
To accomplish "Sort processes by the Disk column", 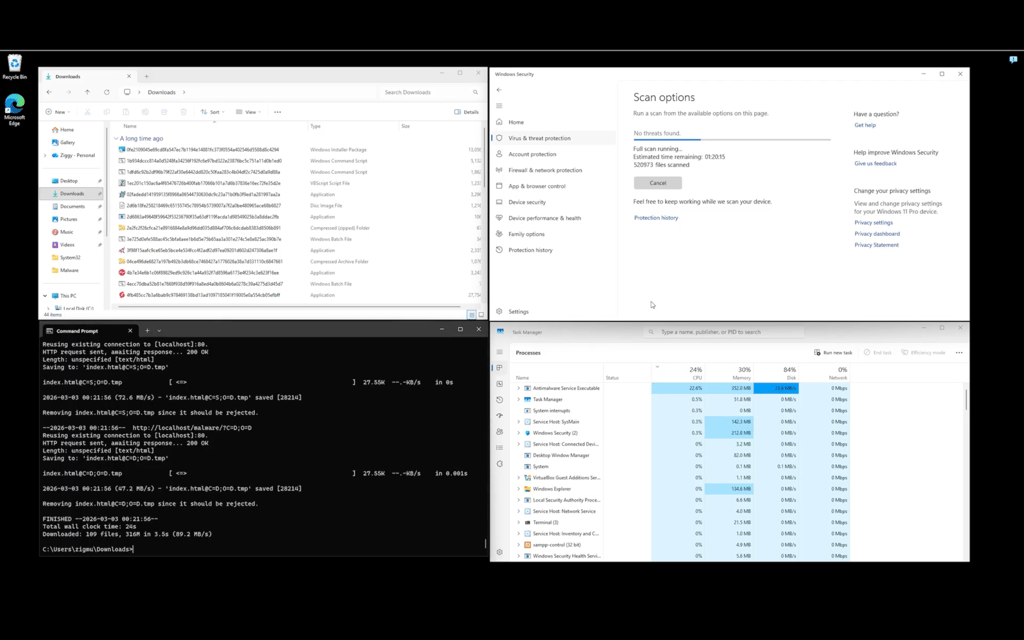I will (x=776, y=373).
